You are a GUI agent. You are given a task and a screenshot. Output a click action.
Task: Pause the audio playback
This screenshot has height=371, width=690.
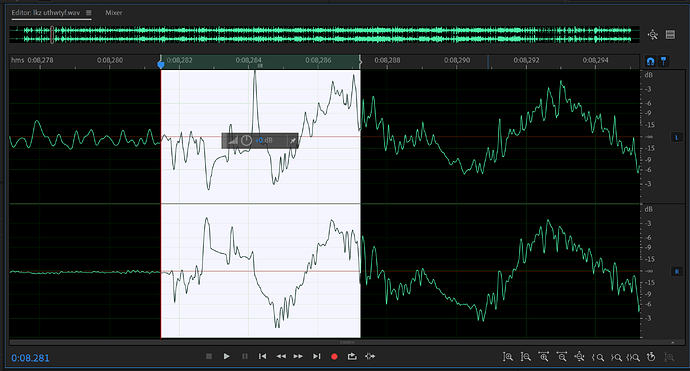[245, 356]
